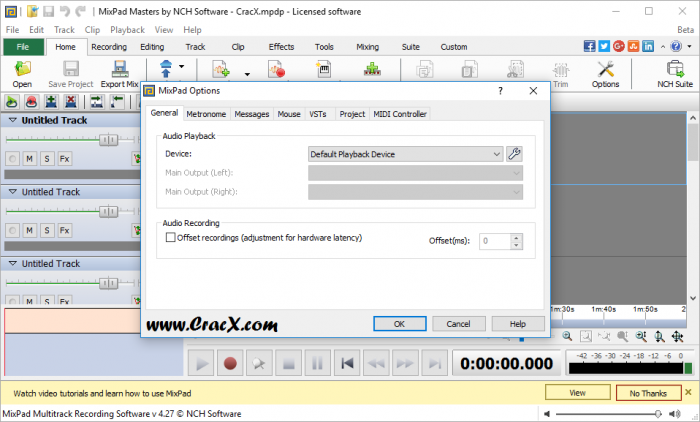700x422 pixels.
Task: Toggle Fx on the first Untitled Track
Action: tap(64, 159)
